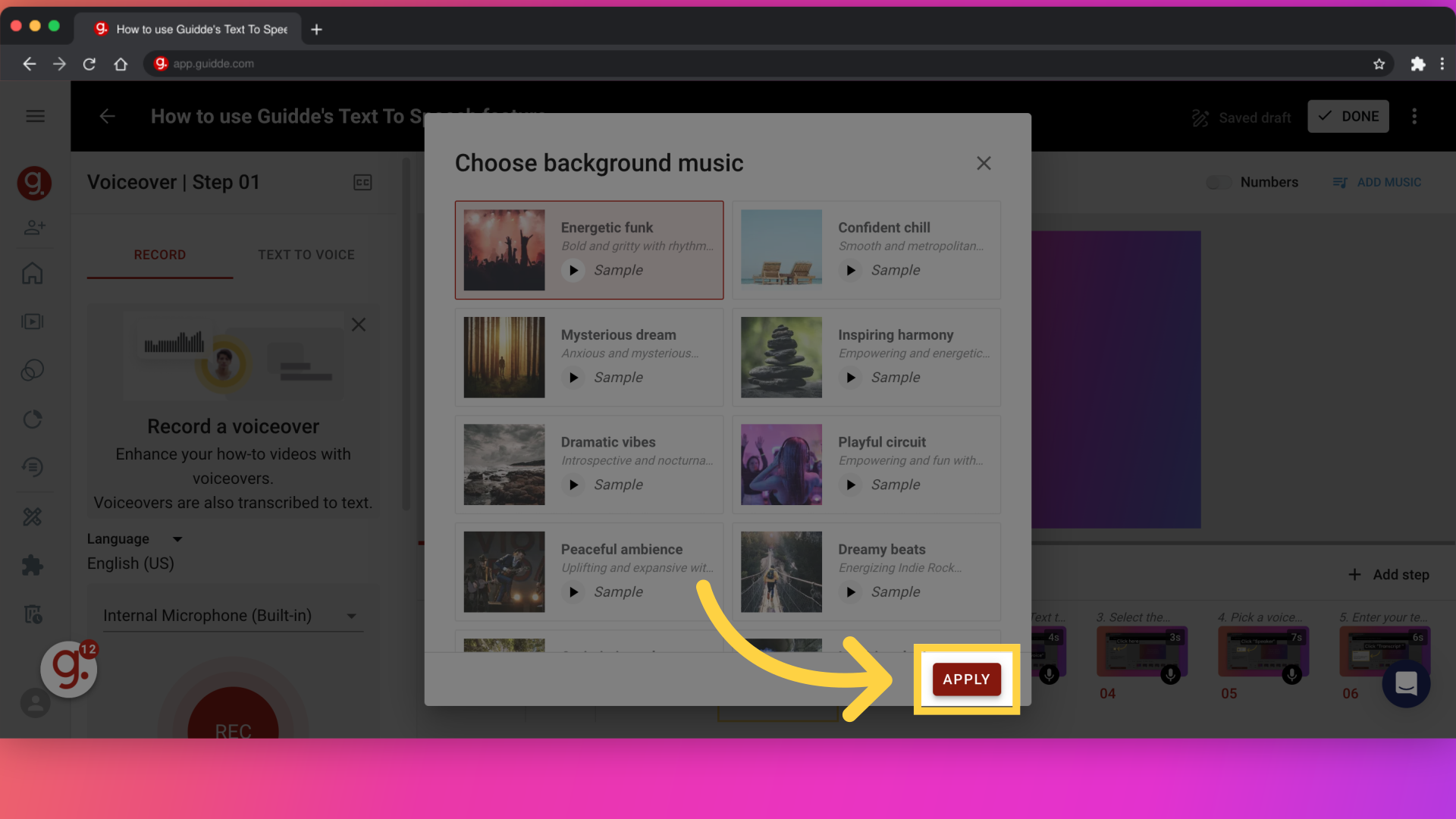
Task: Open the trash sidebar icon
Action: pyautogui.click(x=33, y=613)
